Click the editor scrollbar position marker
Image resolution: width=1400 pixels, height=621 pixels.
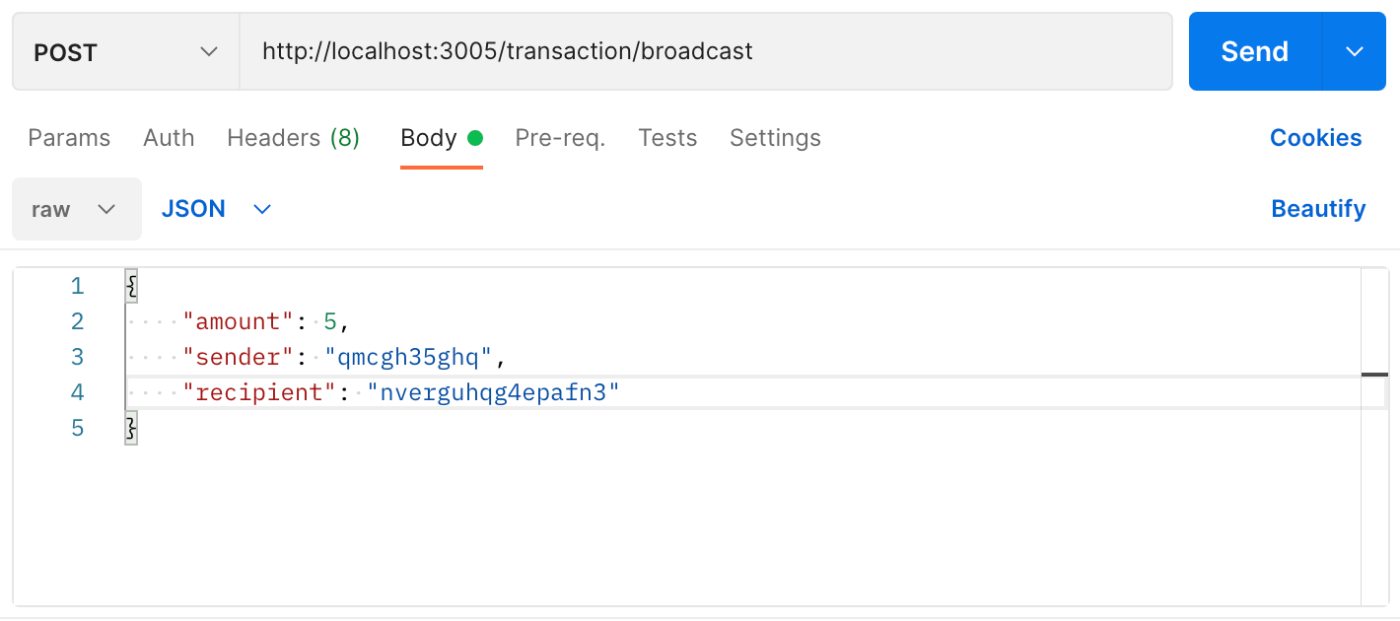click(1374, 375)
